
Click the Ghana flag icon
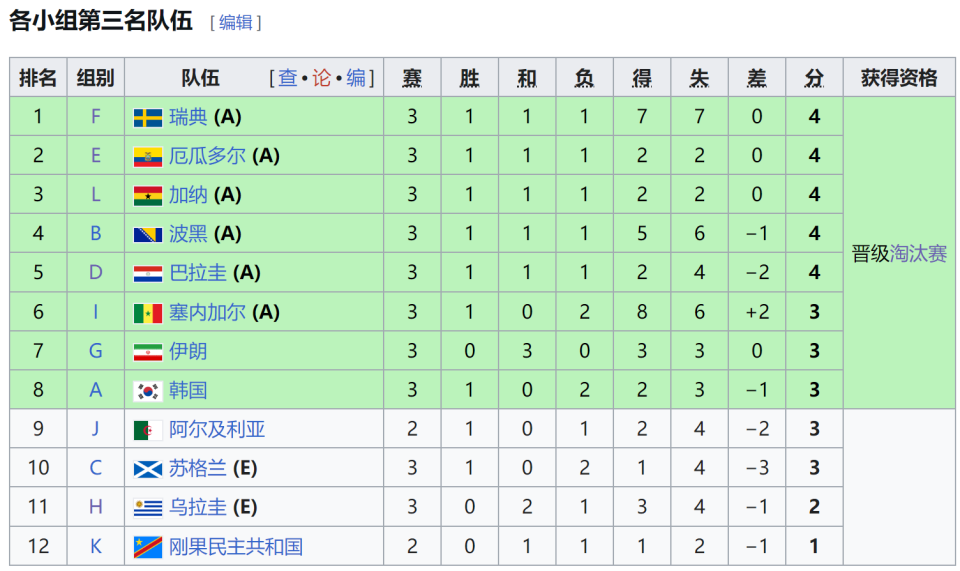[x=148, y=196]
